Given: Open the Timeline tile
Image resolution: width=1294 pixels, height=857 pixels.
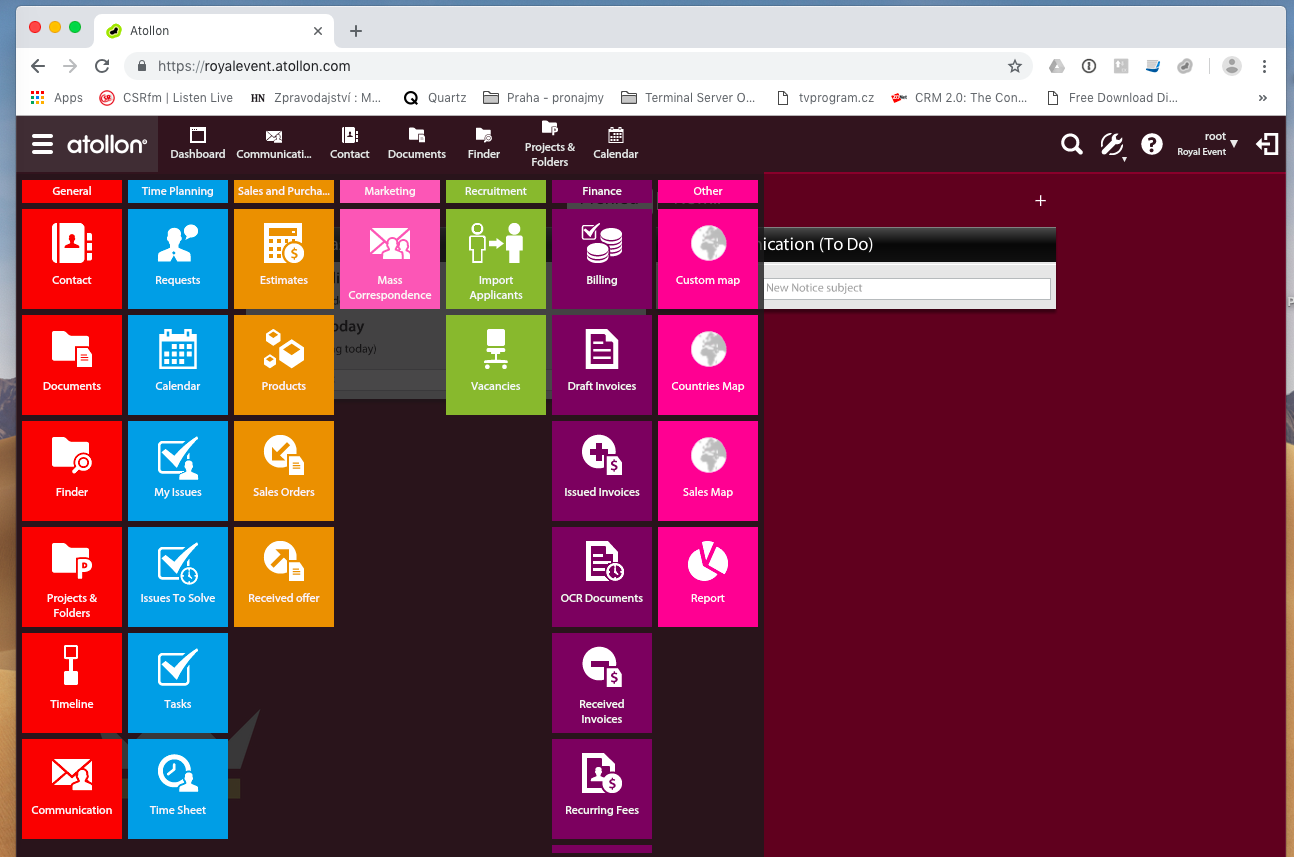Looking at the screenshot, I should pyautogui.click(x=72, y=682).
